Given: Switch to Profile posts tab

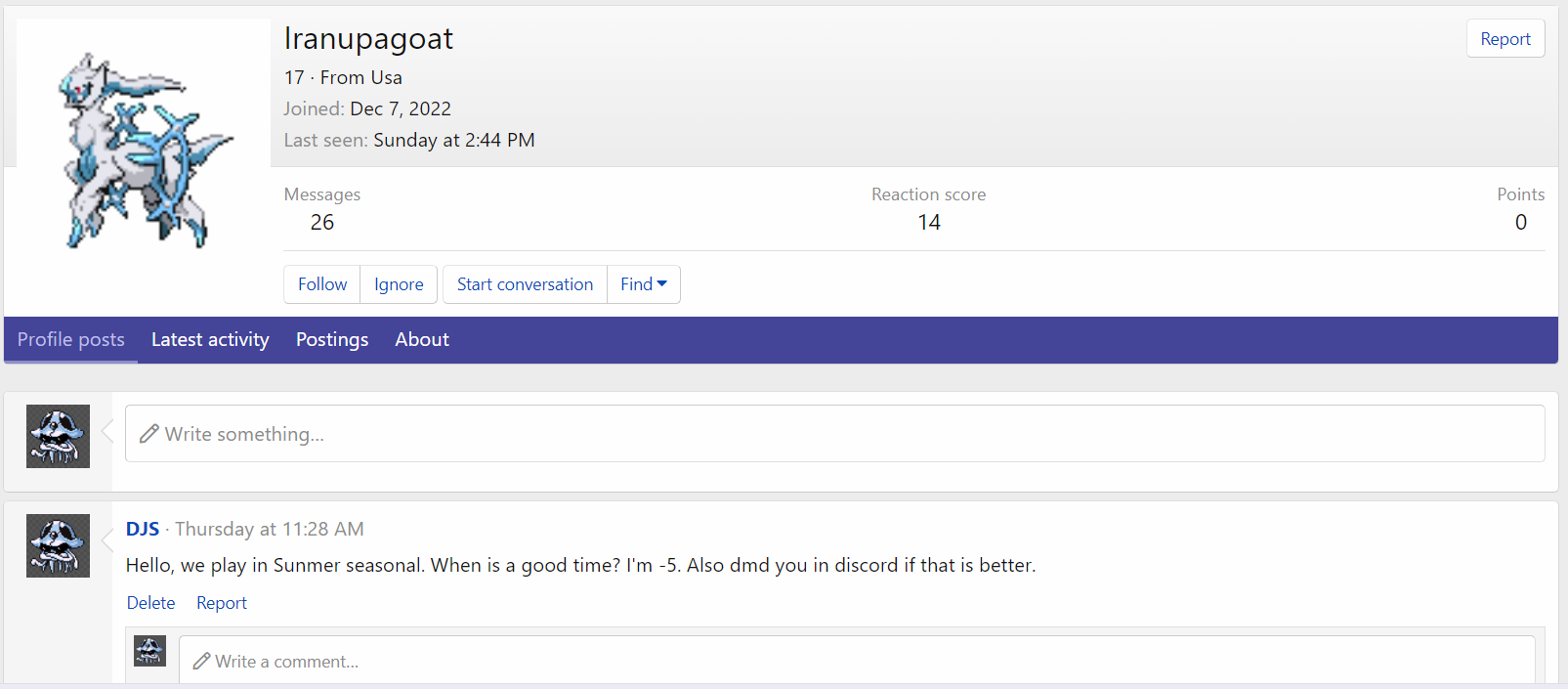Looking at the screenshot, I should 71,339.
